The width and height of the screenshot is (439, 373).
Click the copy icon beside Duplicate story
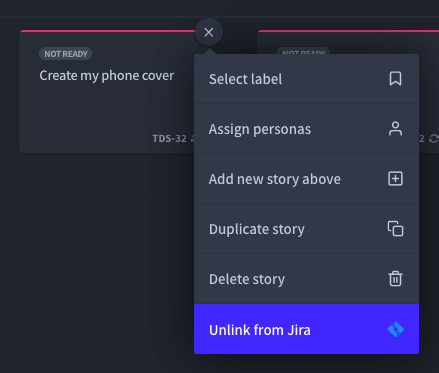point(395,229)
